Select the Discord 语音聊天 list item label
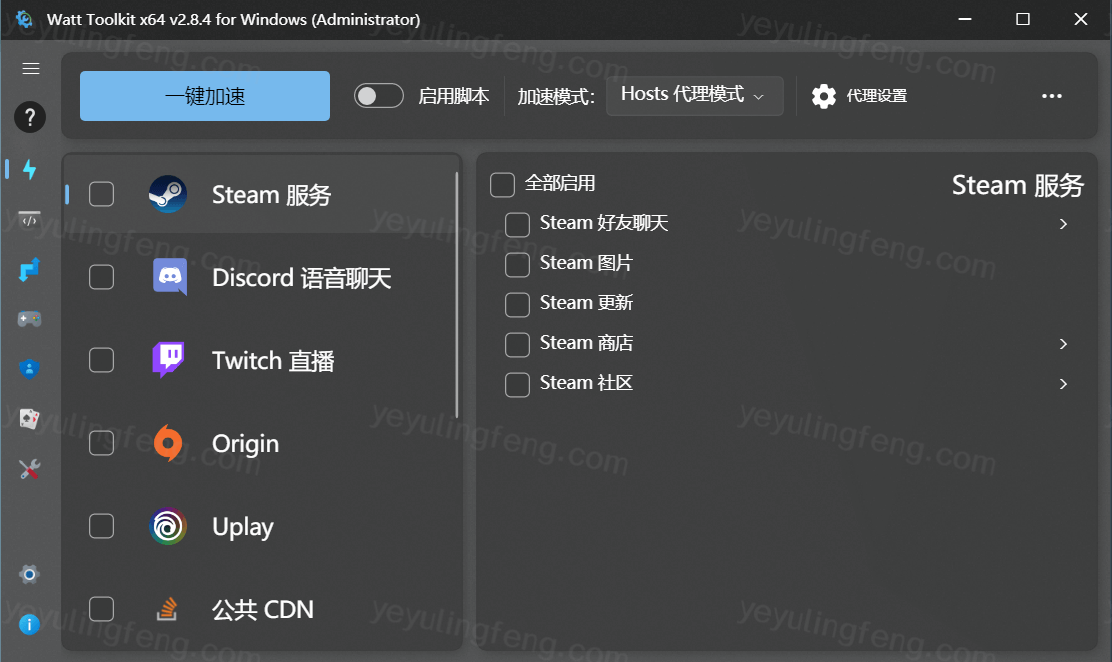 (301, 278)
